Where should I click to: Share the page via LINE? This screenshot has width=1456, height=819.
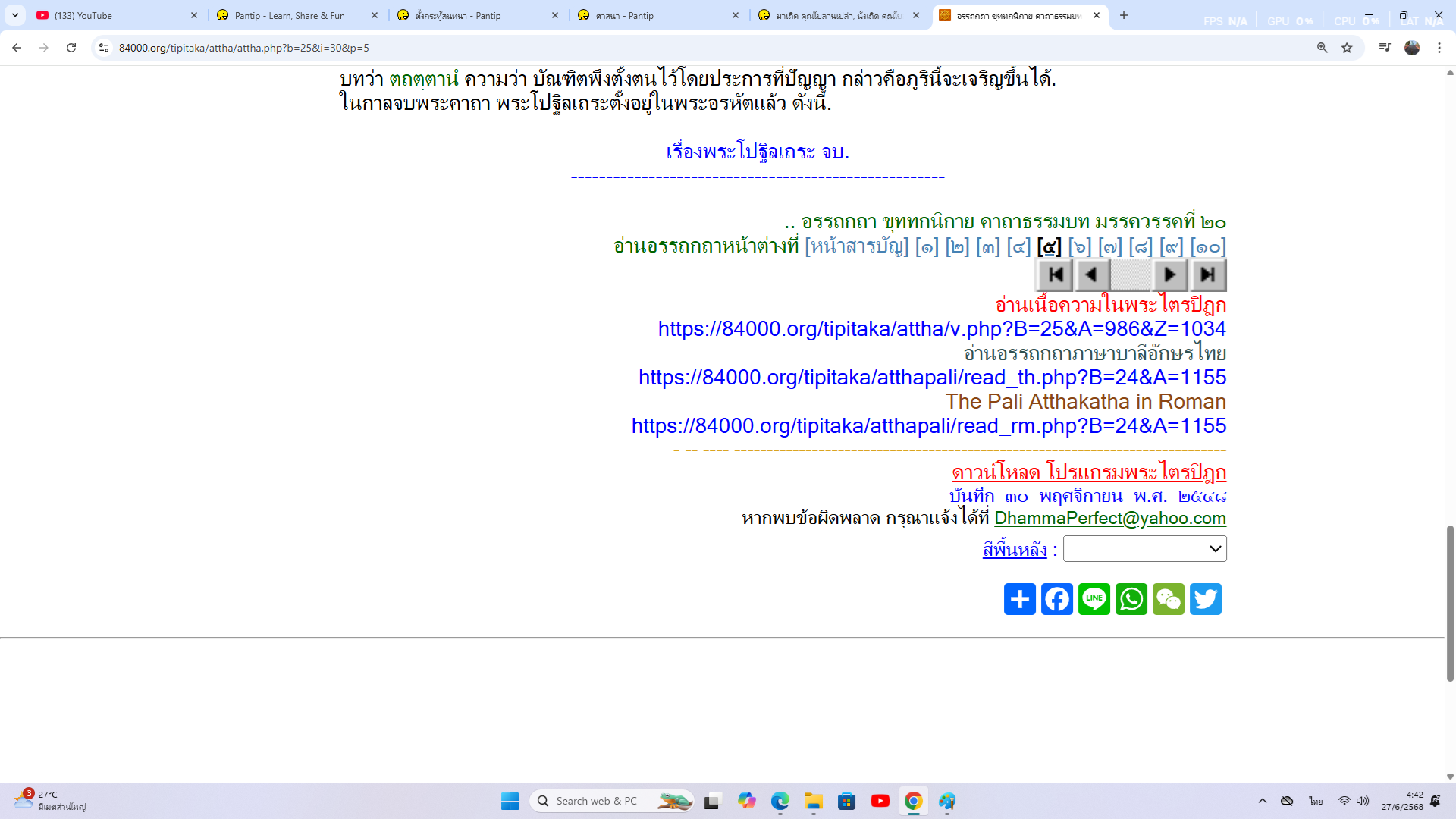1094,599
